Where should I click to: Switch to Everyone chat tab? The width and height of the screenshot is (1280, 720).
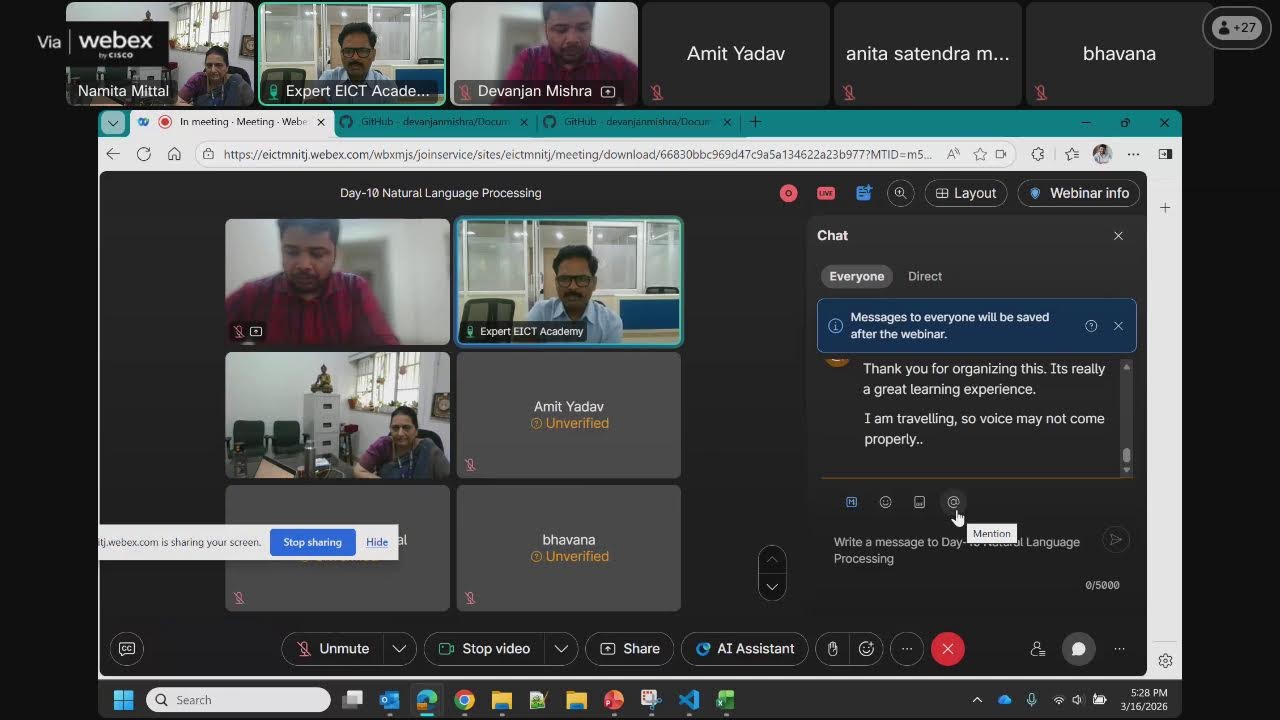[x=857, y=276]
